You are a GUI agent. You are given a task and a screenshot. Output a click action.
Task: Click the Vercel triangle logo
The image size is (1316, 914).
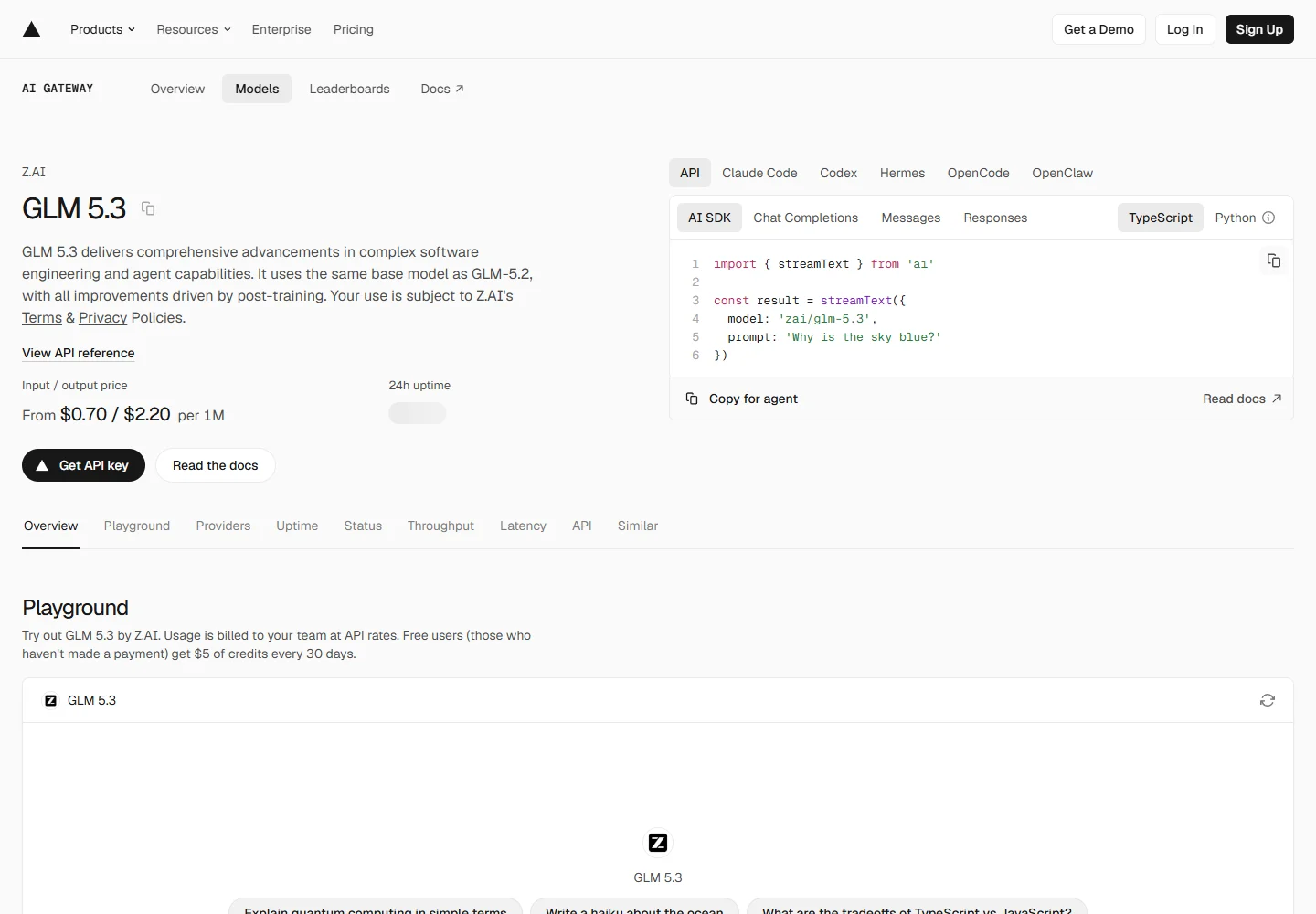coord(32,29)
